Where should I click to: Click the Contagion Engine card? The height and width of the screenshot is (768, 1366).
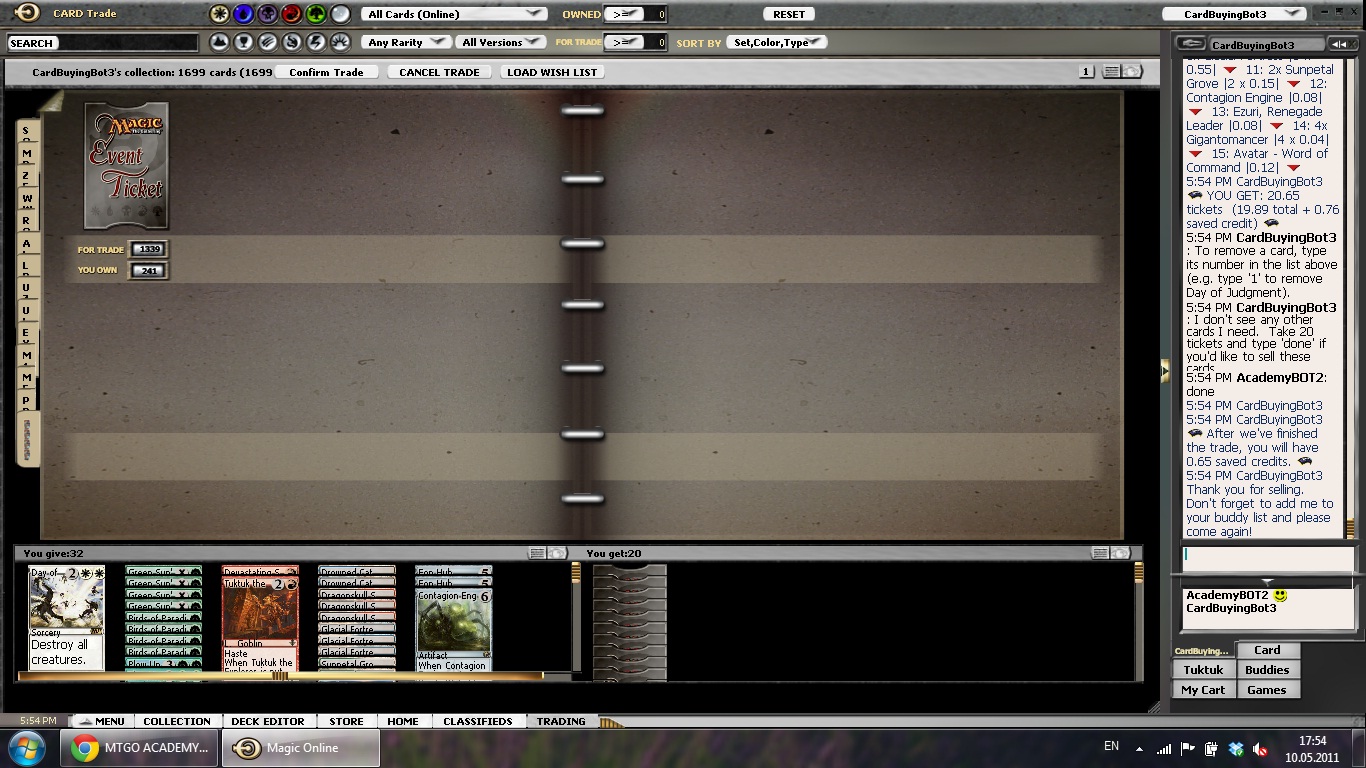tap(453, 630)
